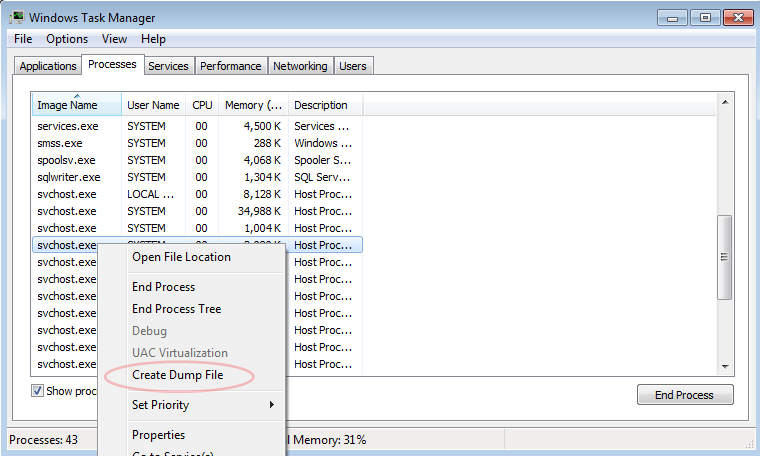Close the Task Manager window
This screenshot has height=456, width=760.
pyautogui.click(x=738, y=18)
